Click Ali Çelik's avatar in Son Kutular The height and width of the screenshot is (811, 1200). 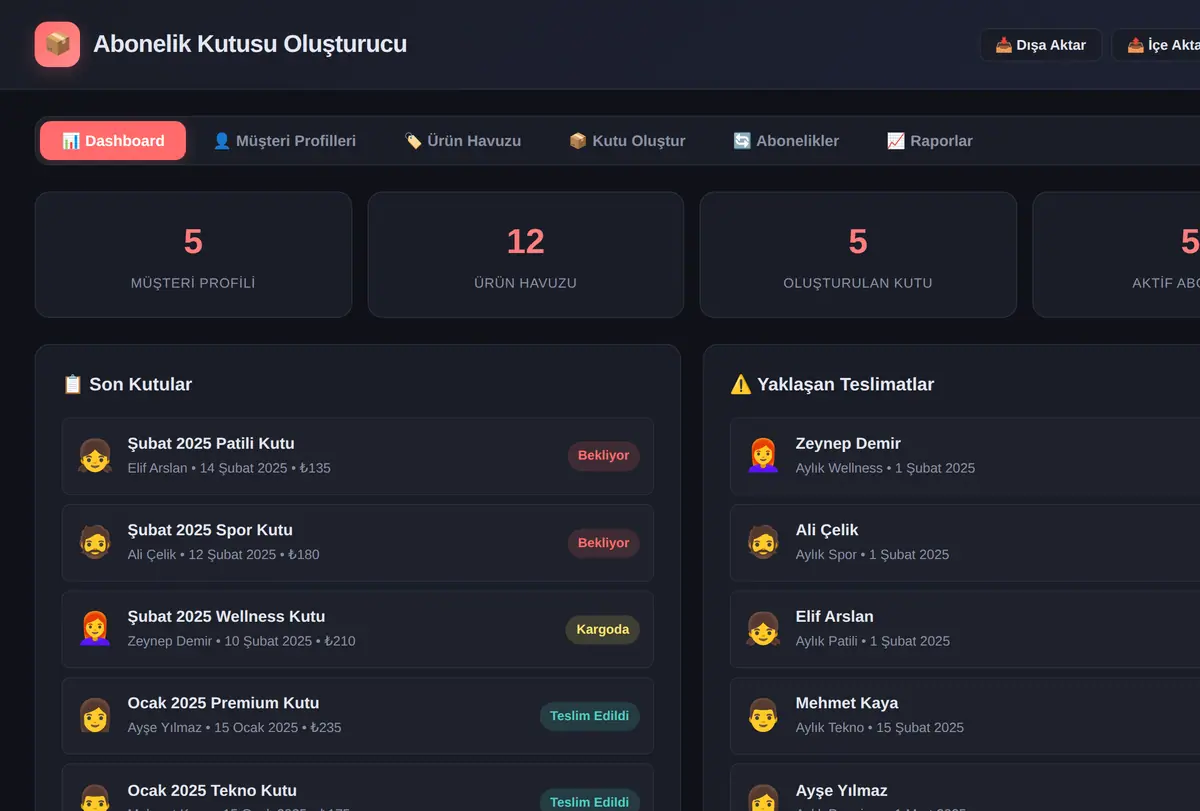pos(95,543)
